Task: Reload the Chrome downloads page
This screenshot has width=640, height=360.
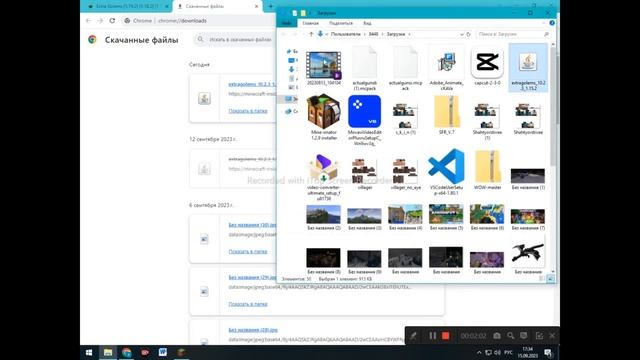Action: (112, 20)
